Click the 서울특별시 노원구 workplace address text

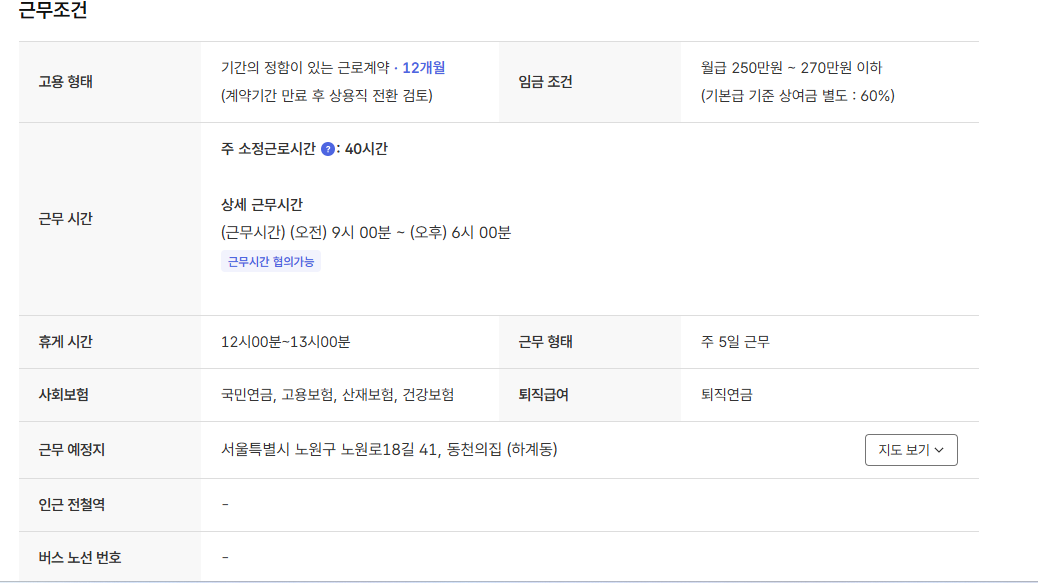tap(389, 450)
